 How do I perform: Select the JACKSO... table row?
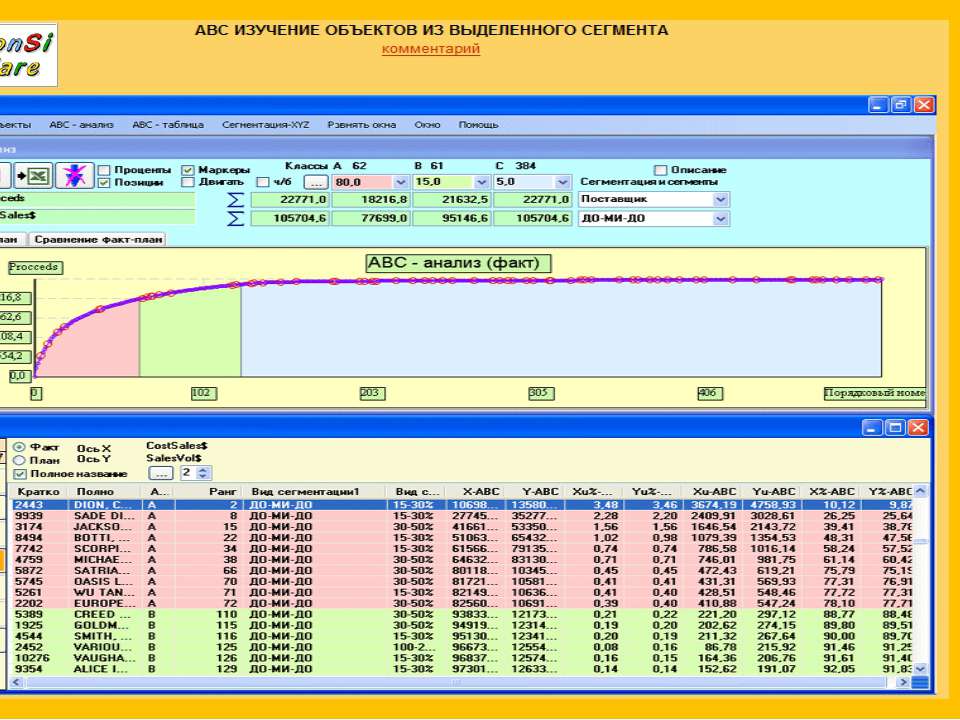pyautogui.click(x=462, y=527)
